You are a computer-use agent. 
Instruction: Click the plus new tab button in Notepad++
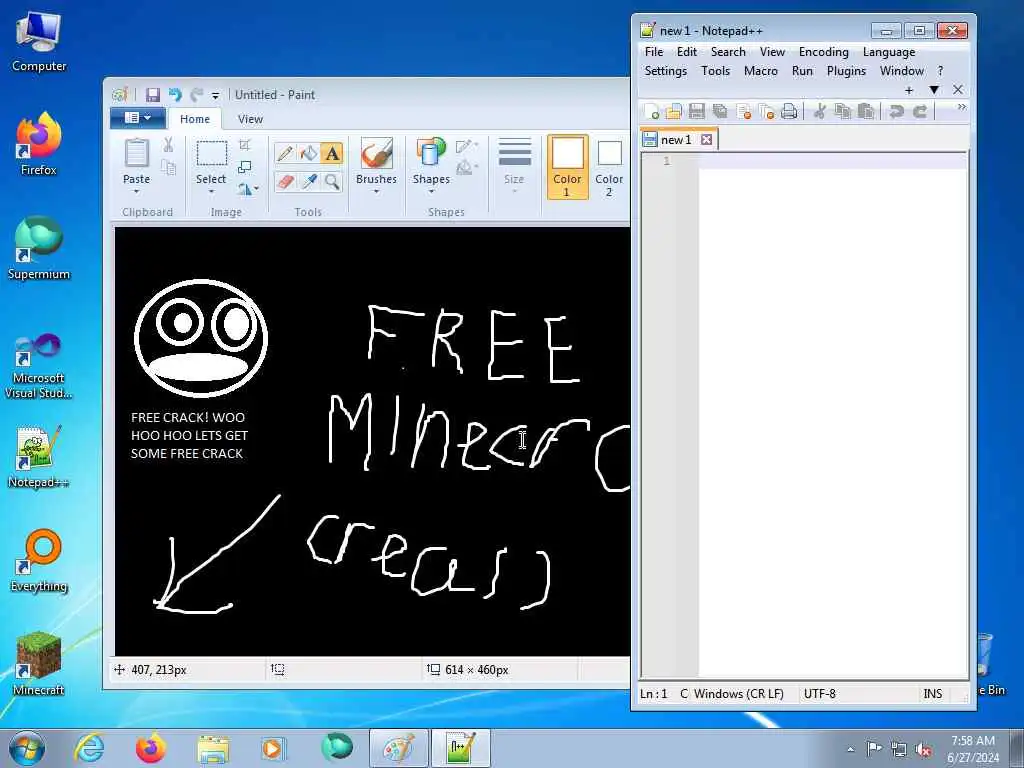(908, 90)
